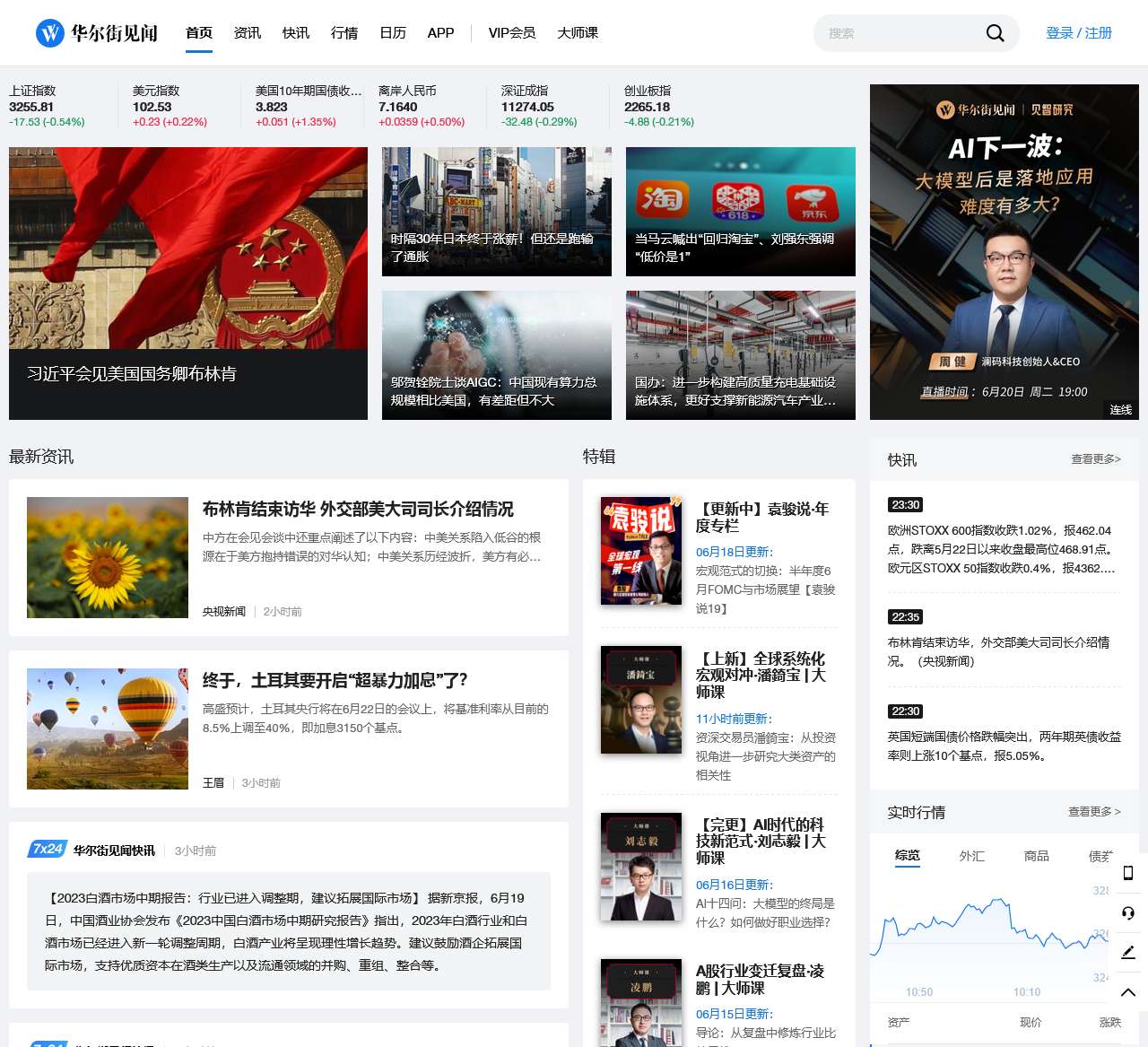Click the 凌鹏 course cover

coord(641,1003)
